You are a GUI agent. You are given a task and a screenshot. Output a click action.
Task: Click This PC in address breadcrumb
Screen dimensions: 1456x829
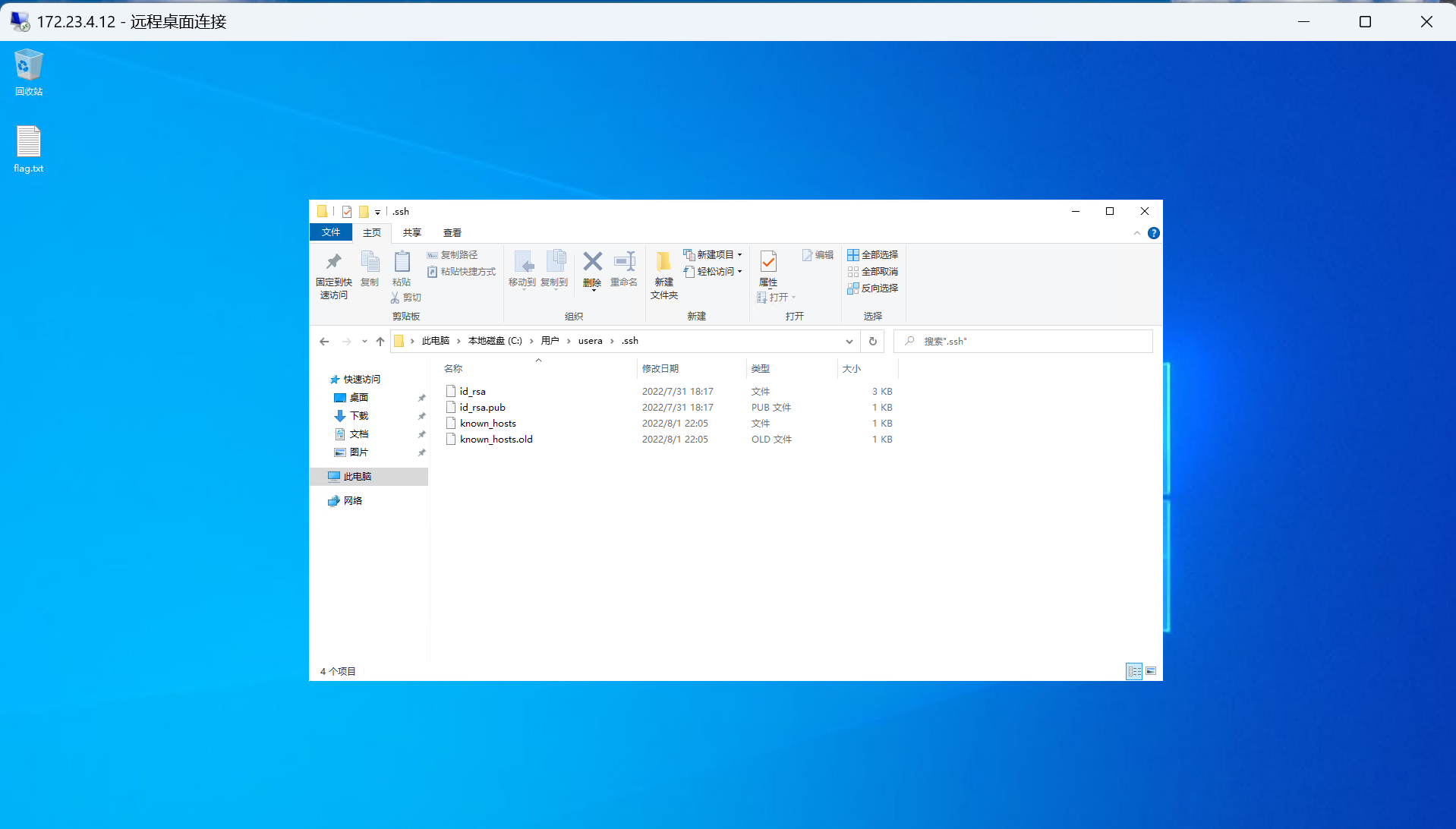[x=436, y=341]
